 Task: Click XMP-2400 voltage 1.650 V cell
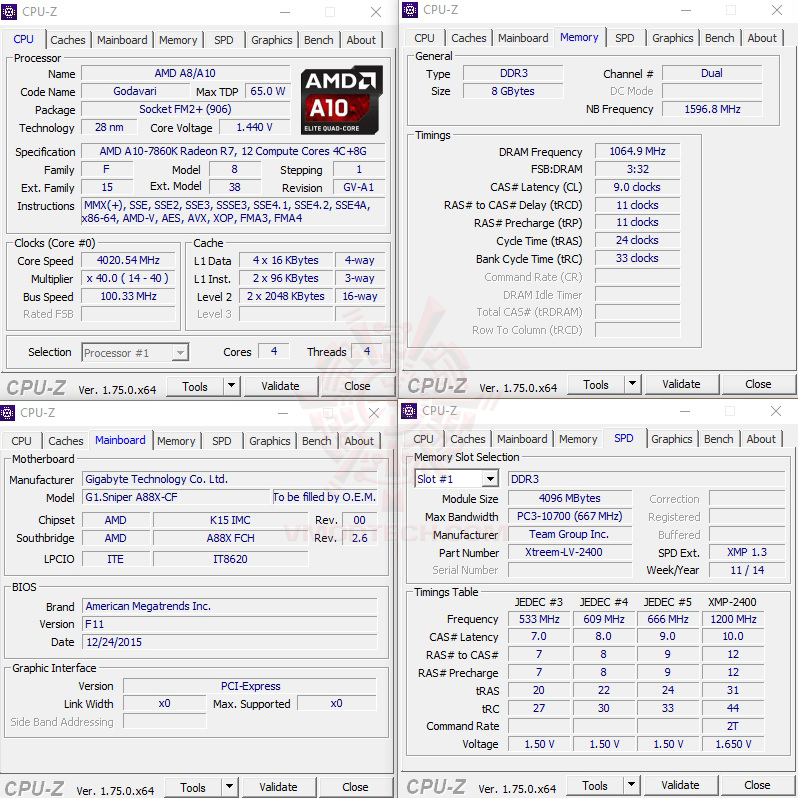[733, 744]
